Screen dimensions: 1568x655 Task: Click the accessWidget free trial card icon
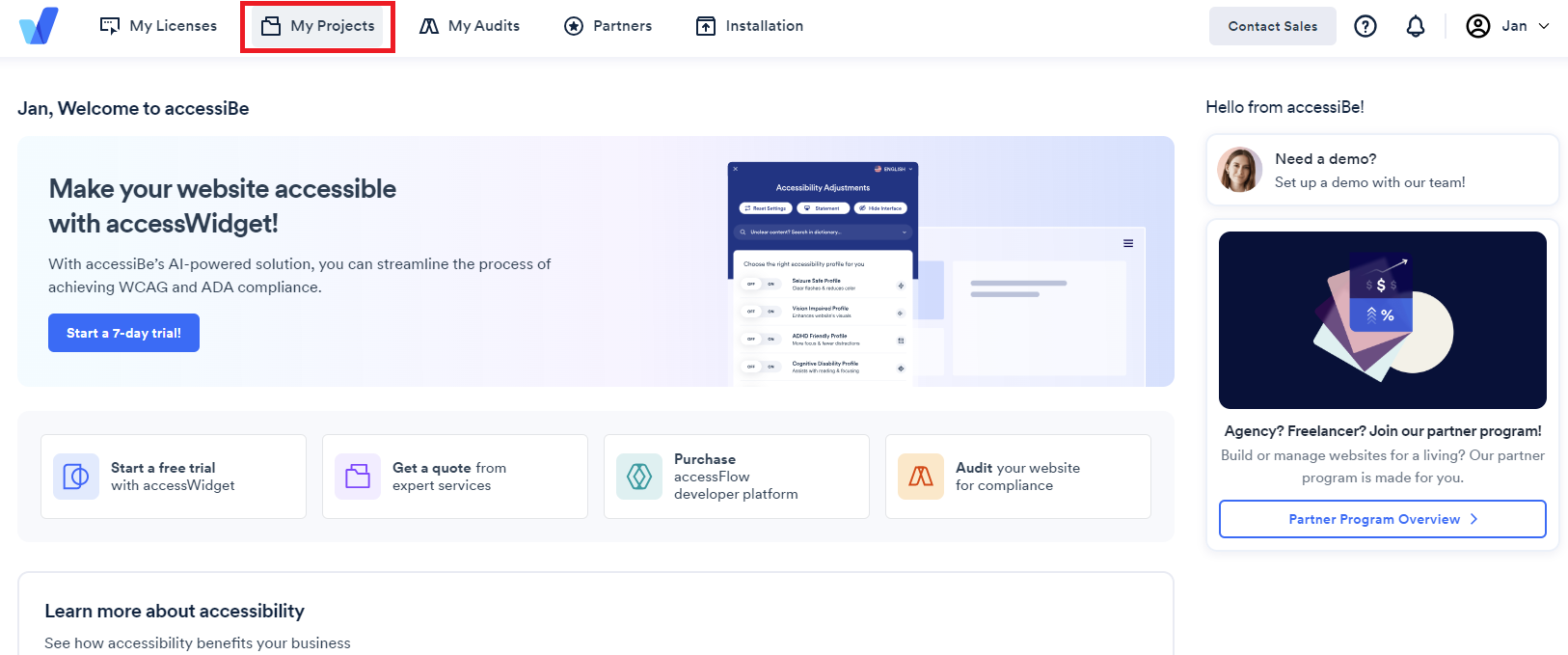pyautogui.click(x=76, y=477)
